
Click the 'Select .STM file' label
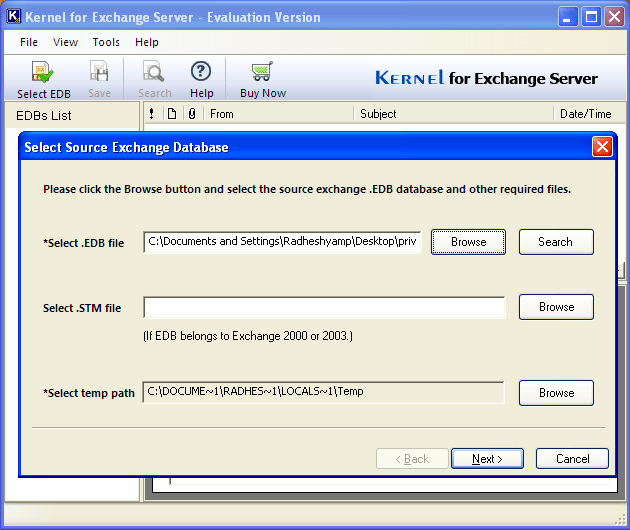pos(82,308)
